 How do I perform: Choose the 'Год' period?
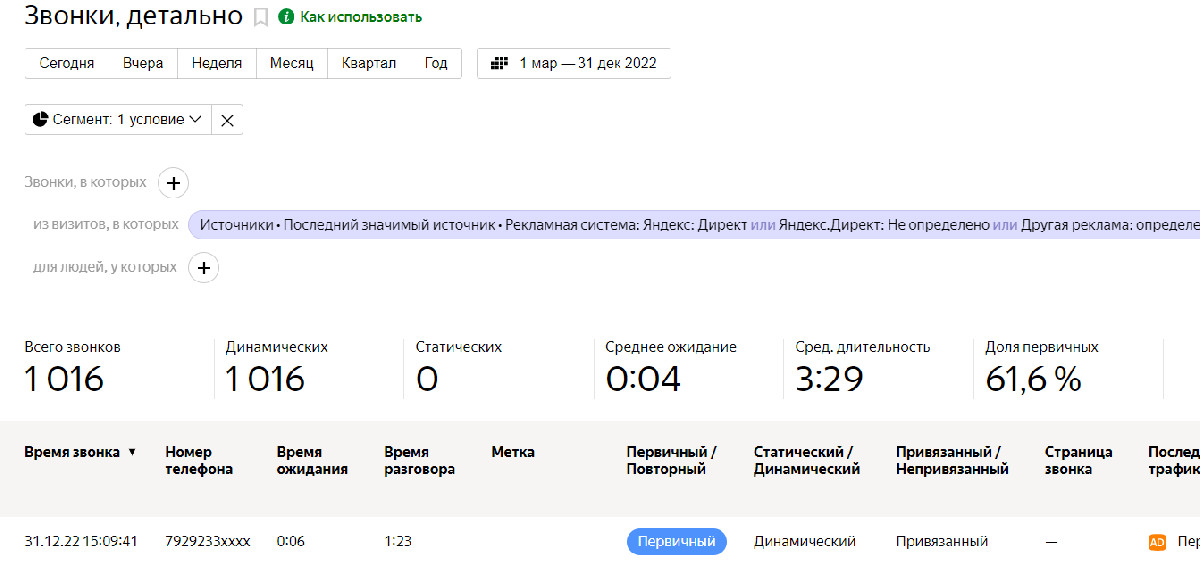point(436,63)
